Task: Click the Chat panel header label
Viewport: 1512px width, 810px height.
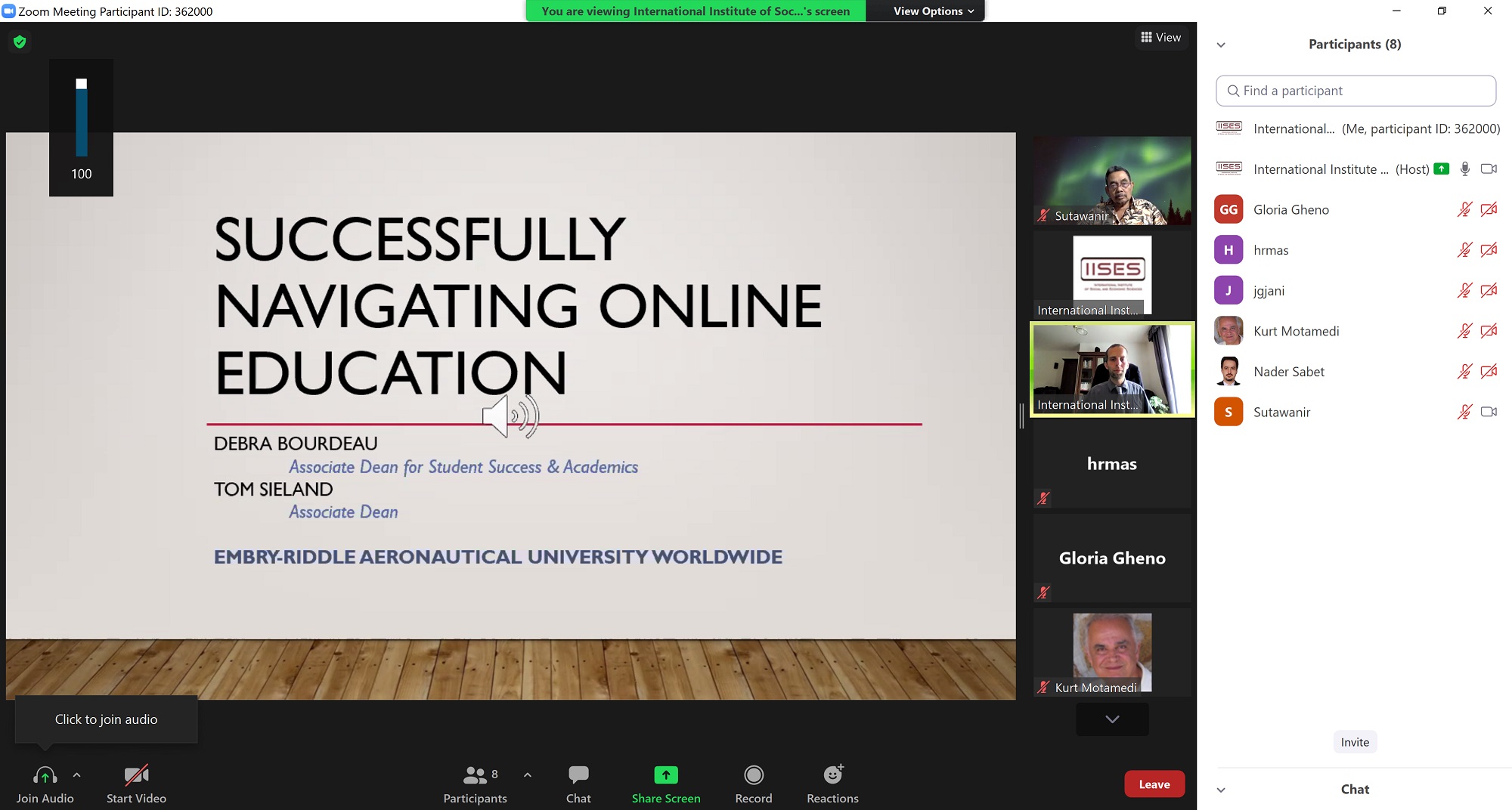Action: (x=1355, y=790)
